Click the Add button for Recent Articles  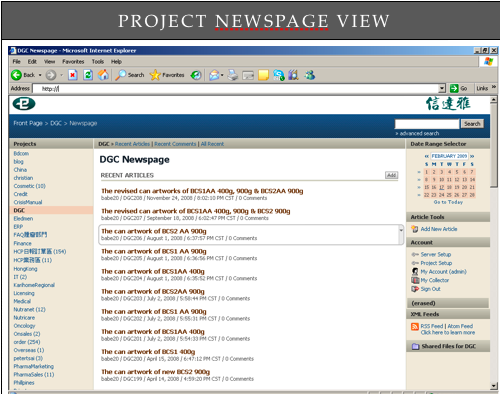(391, 175)
